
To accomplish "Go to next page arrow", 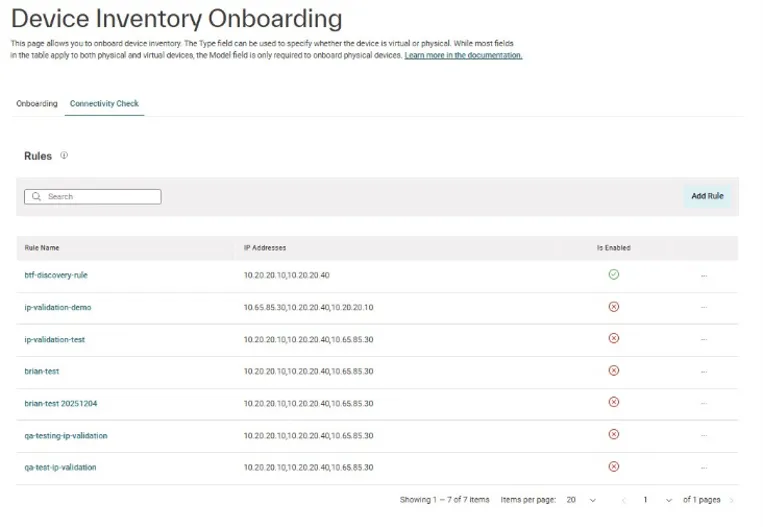I will 731,500.
